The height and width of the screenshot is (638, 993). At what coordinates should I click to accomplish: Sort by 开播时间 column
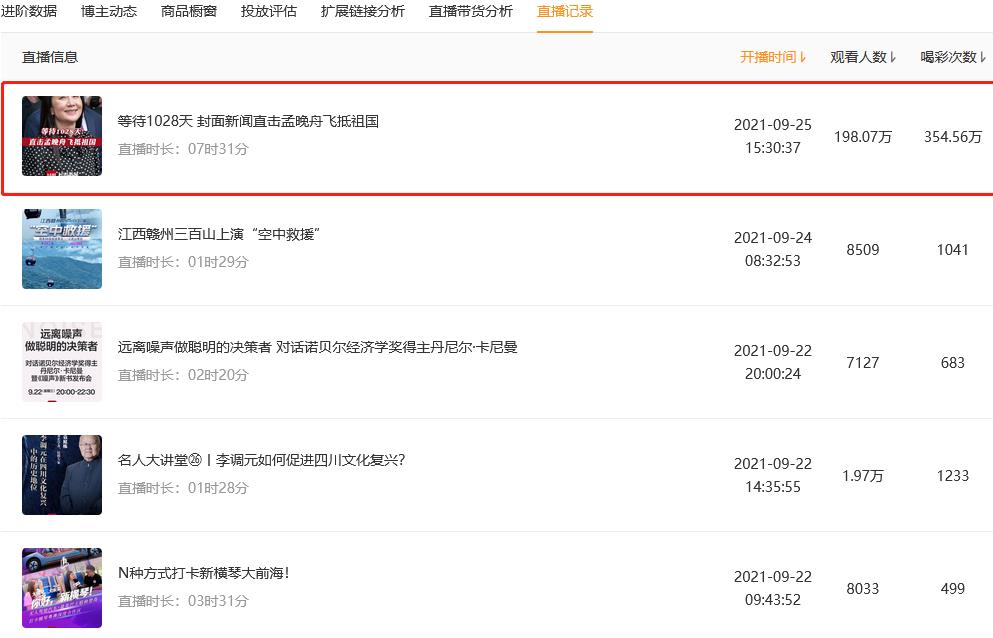coord(773,57)
